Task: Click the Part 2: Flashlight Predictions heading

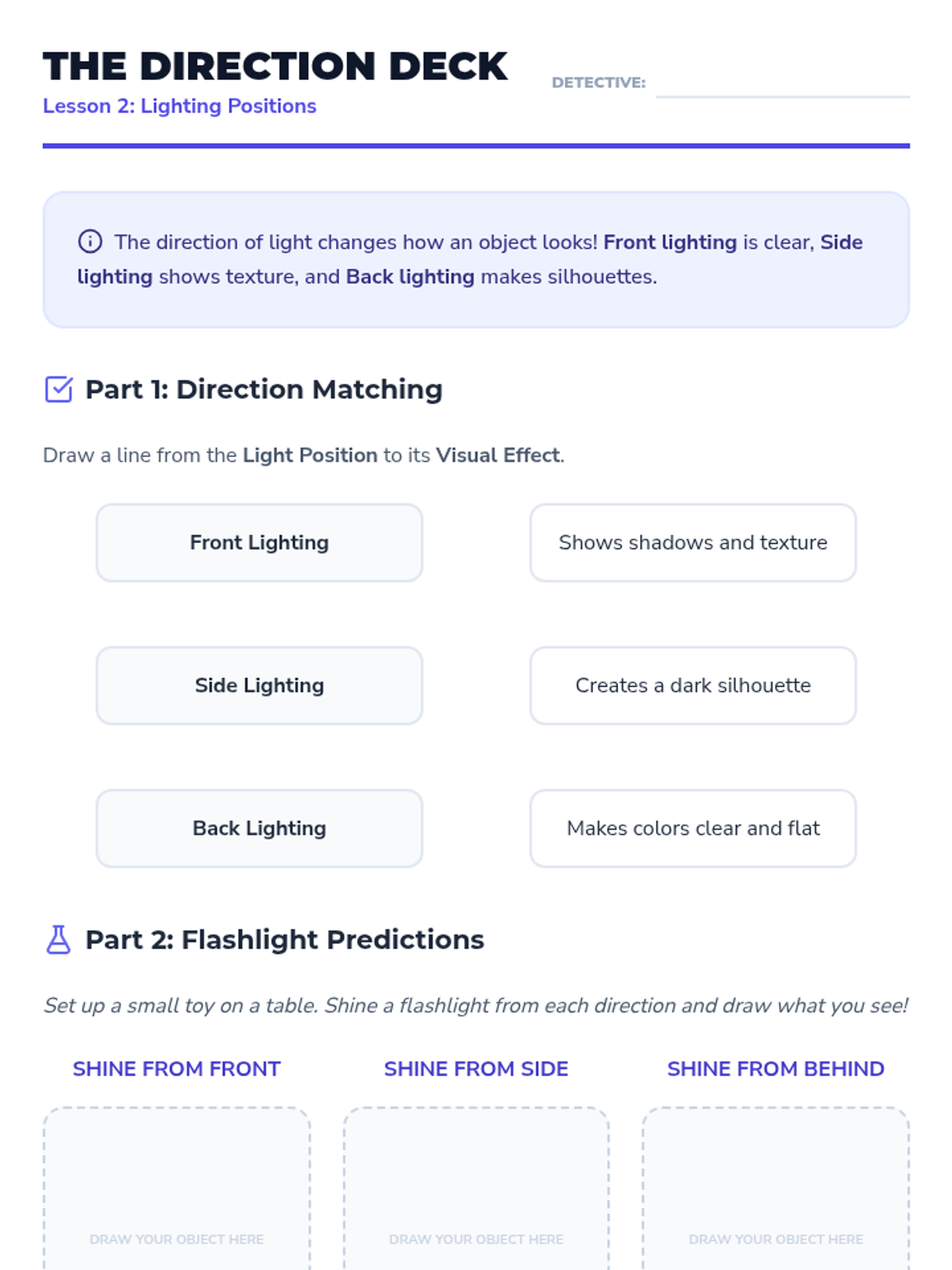Action: coord(284,940)
